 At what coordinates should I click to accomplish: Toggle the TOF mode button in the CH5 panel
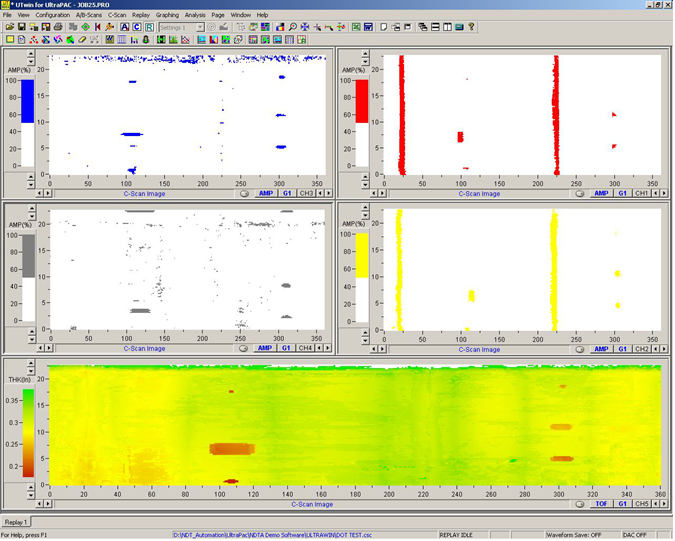click(x=601, y=504)
